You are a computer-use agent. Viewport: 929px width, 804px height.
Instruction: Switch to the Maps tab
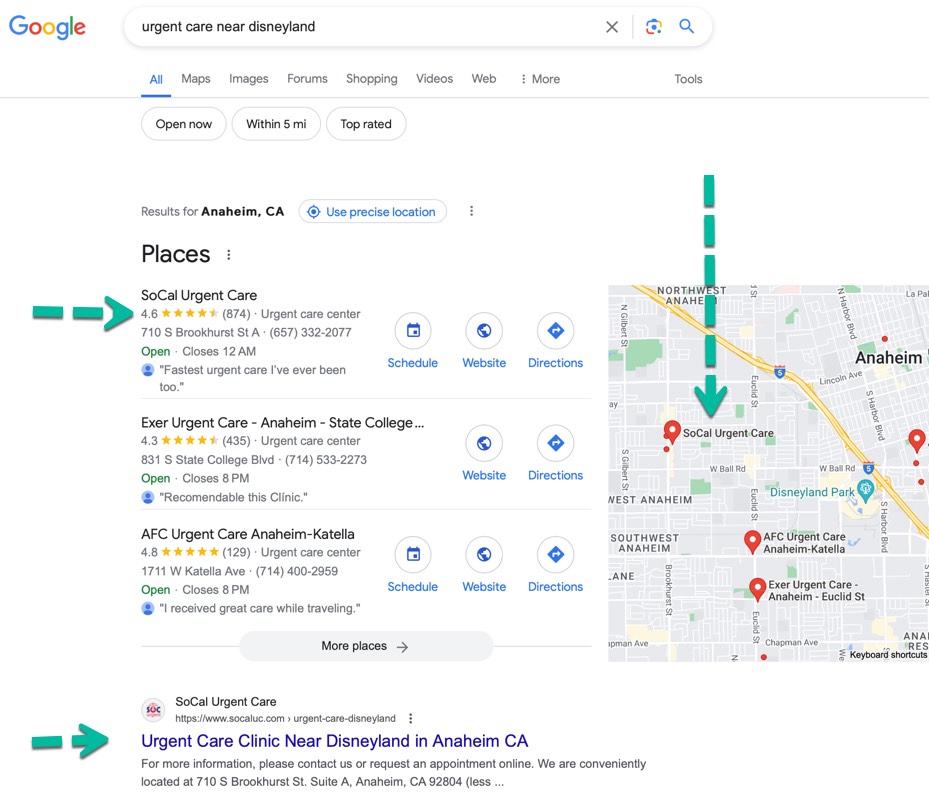click(196, 79)
